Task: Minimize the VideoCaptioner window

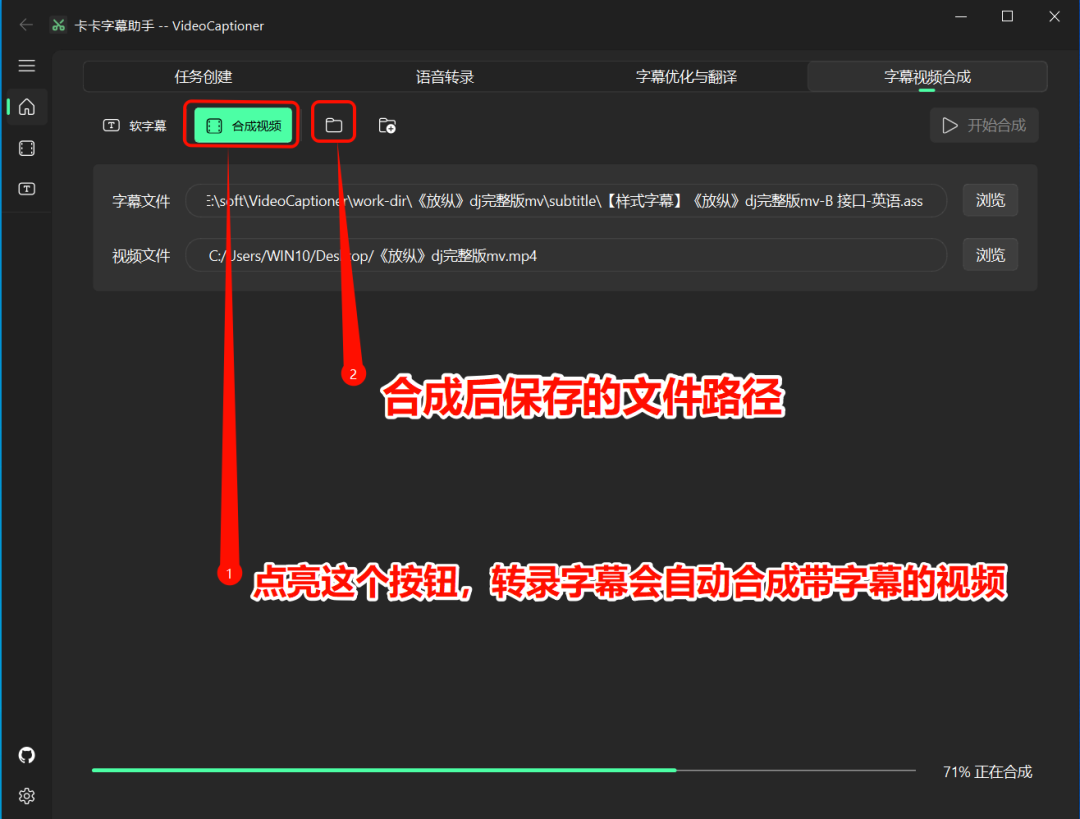Action: pos(961,17)
